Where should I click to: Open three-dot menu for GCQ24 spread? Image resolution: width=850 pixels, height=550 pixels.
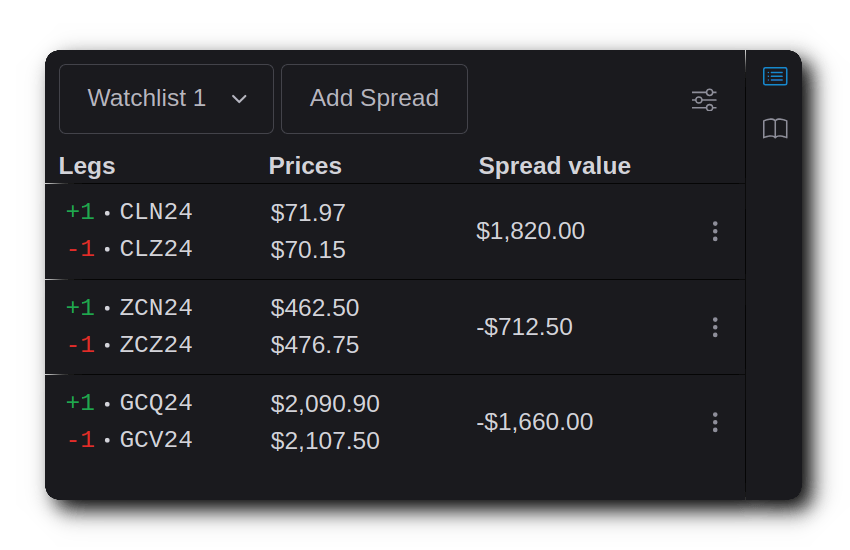click(x=714, y=422)
